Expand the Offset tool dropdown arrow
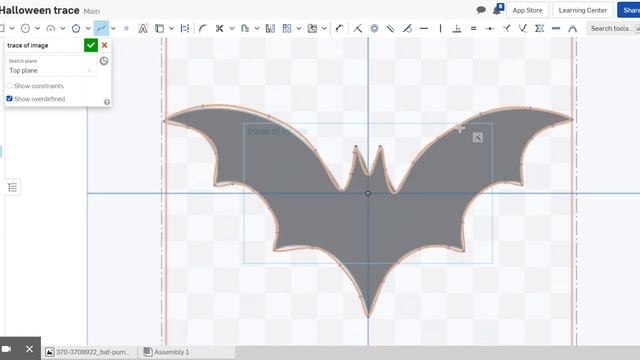Screen dimensions: 640x360 (x=257, y=28)
